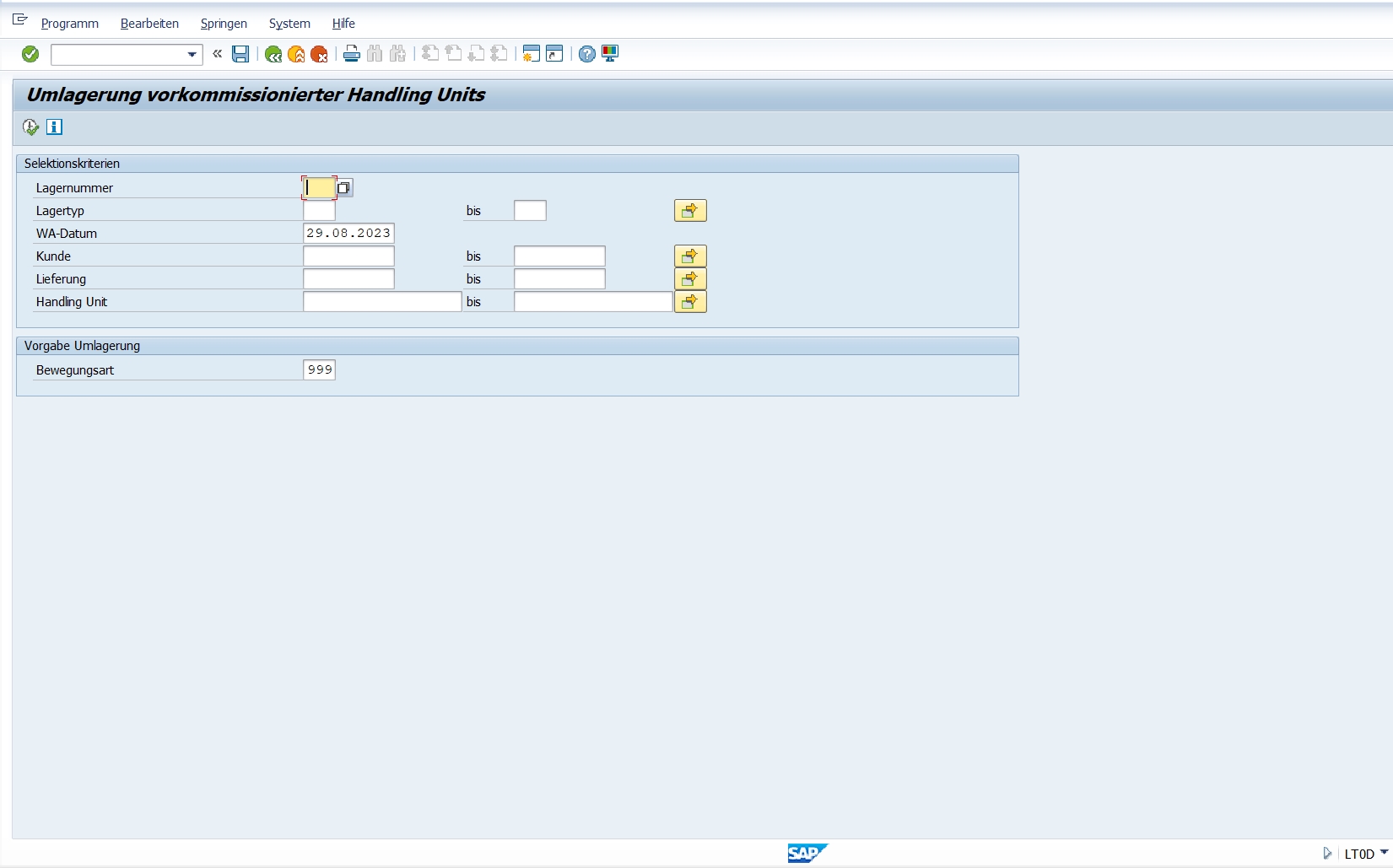Click the Lieferung from field
Screen dimensions: 1393x868
[x=348, y=279]
